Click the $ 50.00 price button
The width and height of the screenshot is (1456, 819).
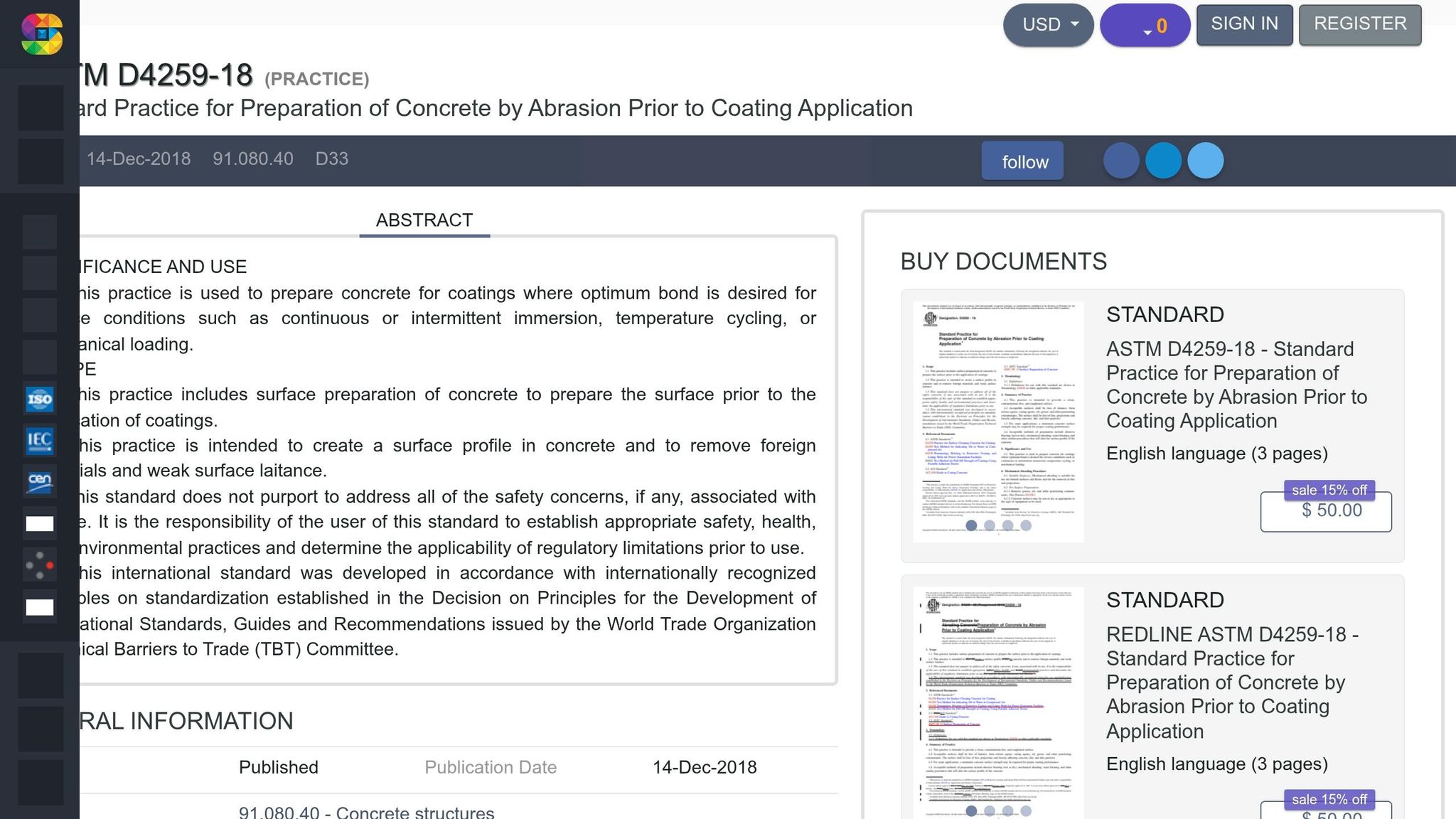coord(1326,511)
